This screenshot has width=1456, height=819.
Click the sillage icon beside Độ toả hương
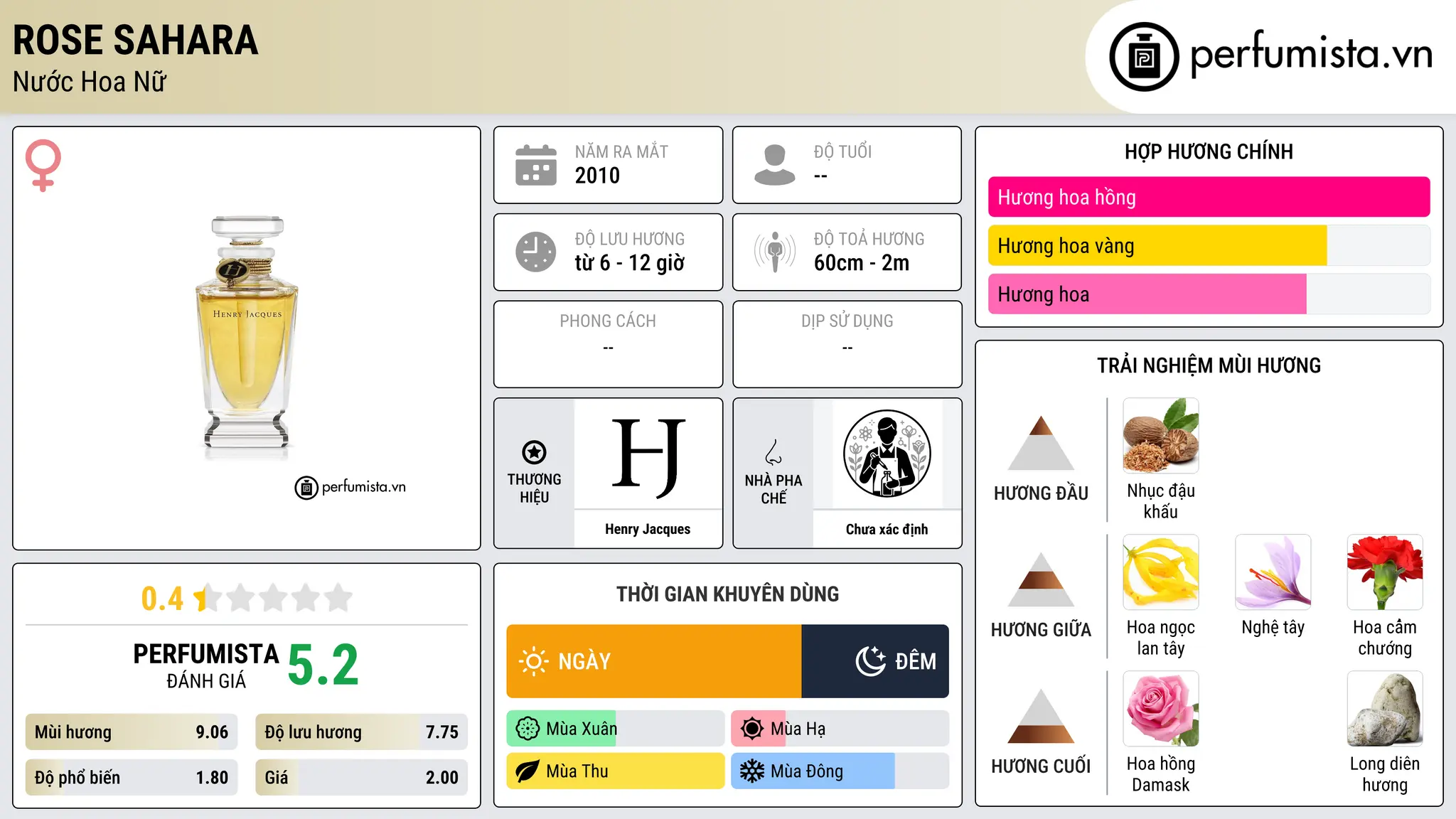pos(775,252)
